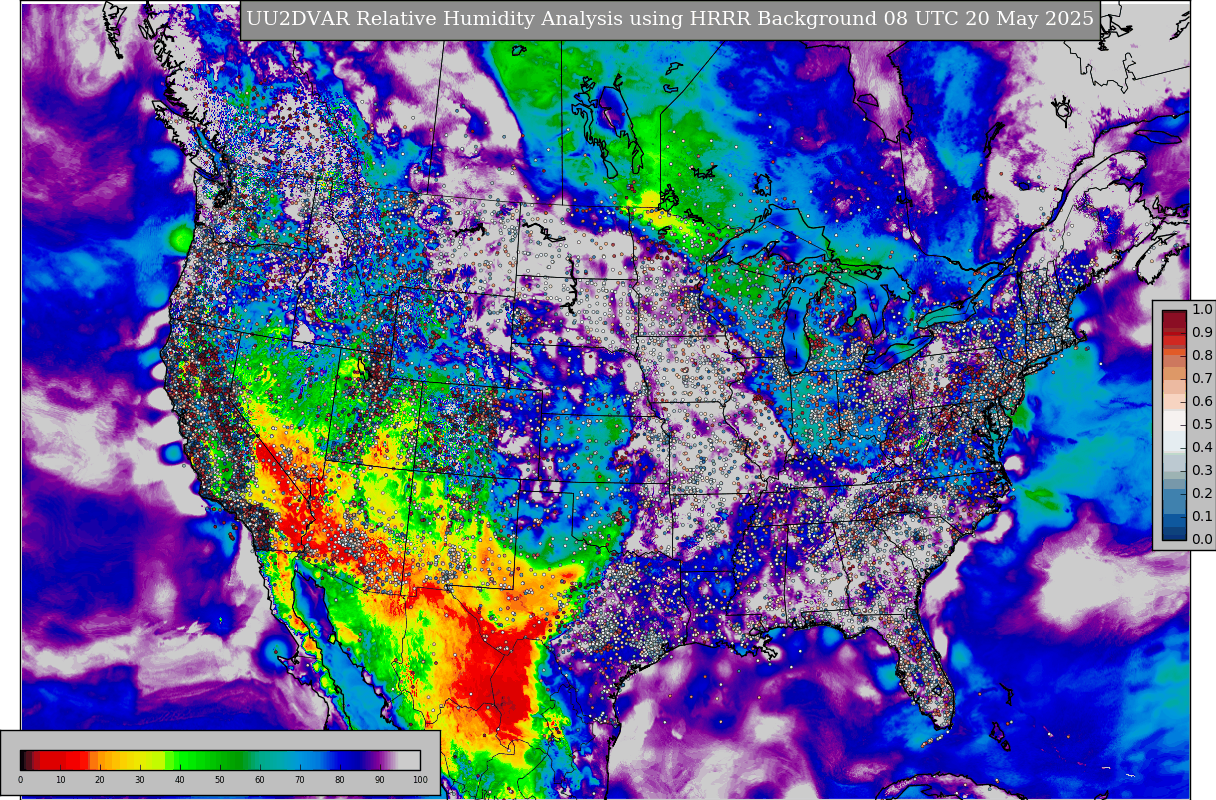The image size is (1216, 800).
Task: Click the 20 tick label on the humidity colorbar
Action: point(100,780)
